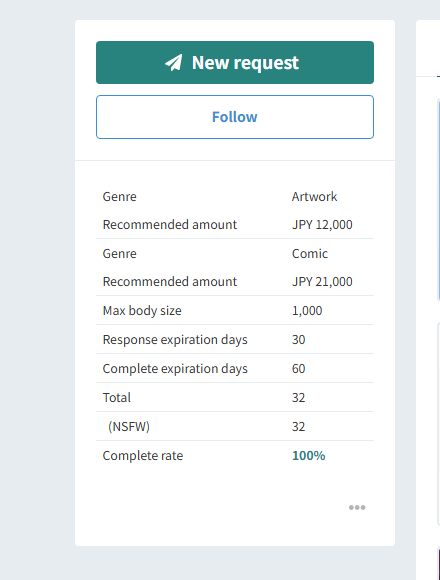Screen dimensions: 440x580
Task: Click the Max body size label
Action: 142,311
